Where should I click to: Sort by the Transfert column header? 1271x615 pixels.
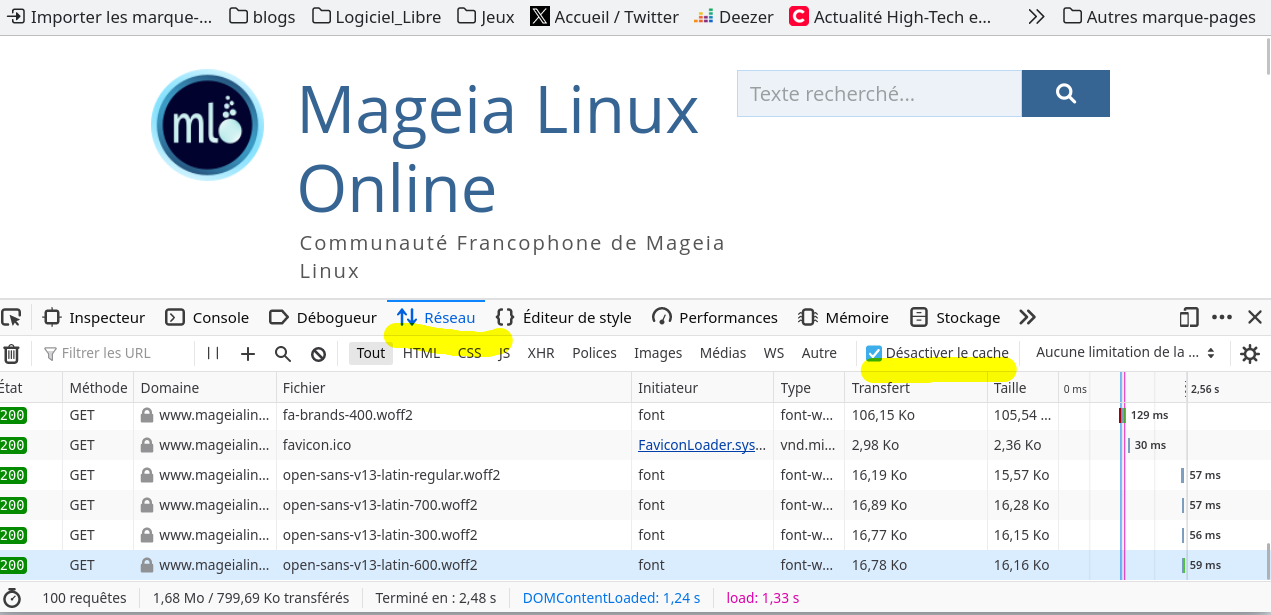point(916,388)
